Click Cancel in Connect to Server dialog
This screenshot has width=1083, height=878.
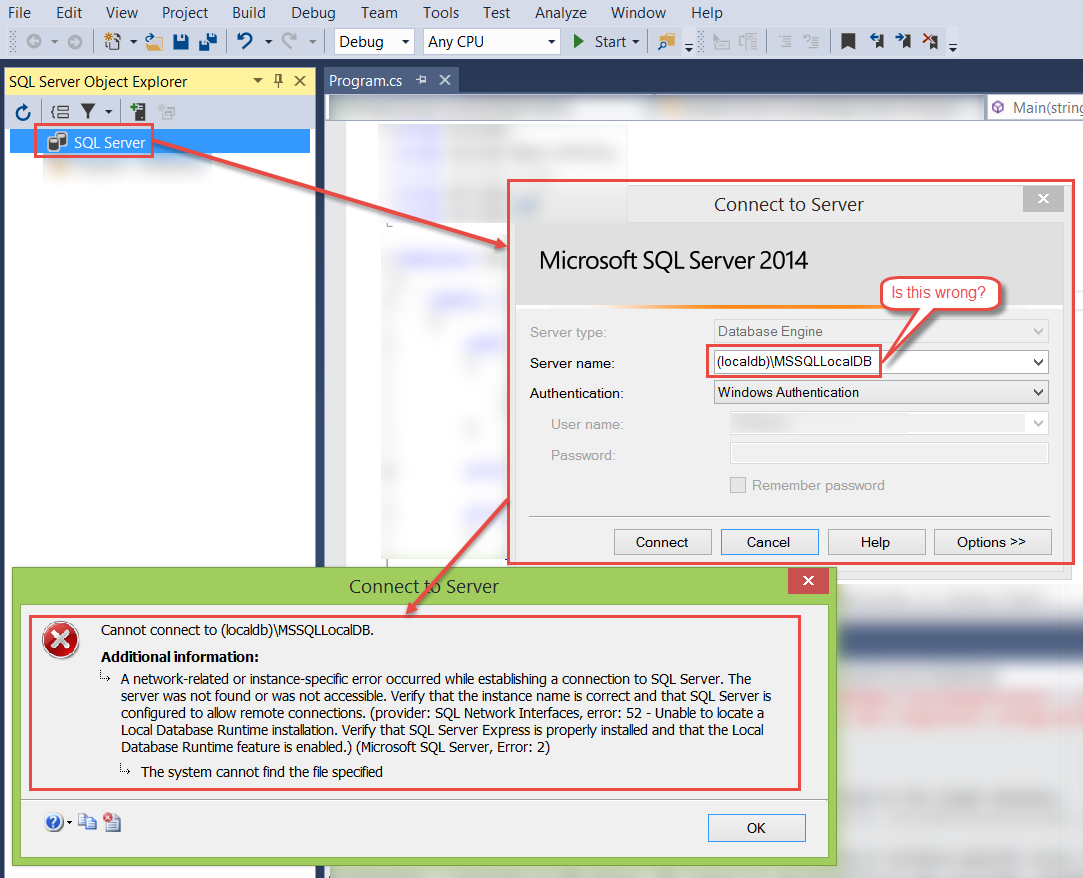(x=769, y=542)
